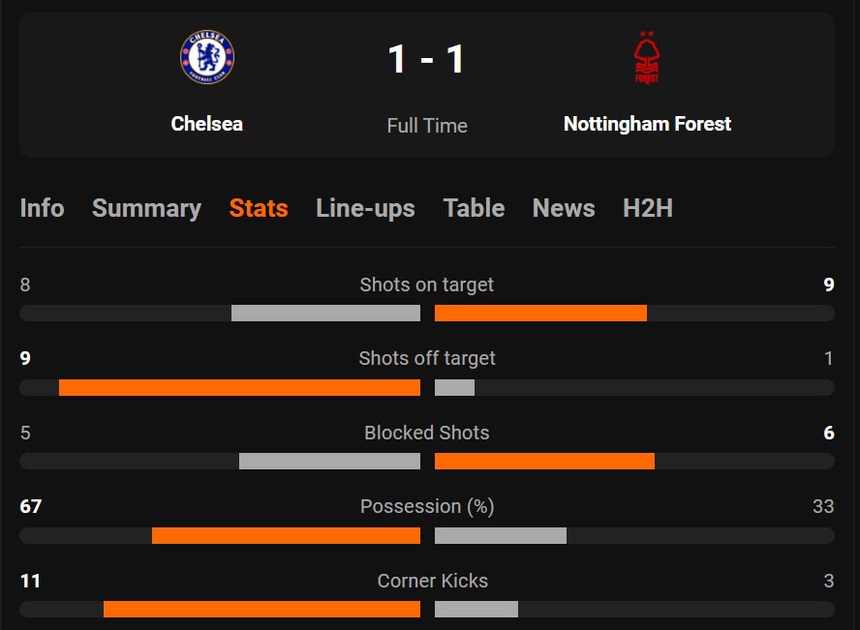Click the 1 - 1 scoreline
Viewport: 860px width, 630px height.
click(x=427, y=58)
